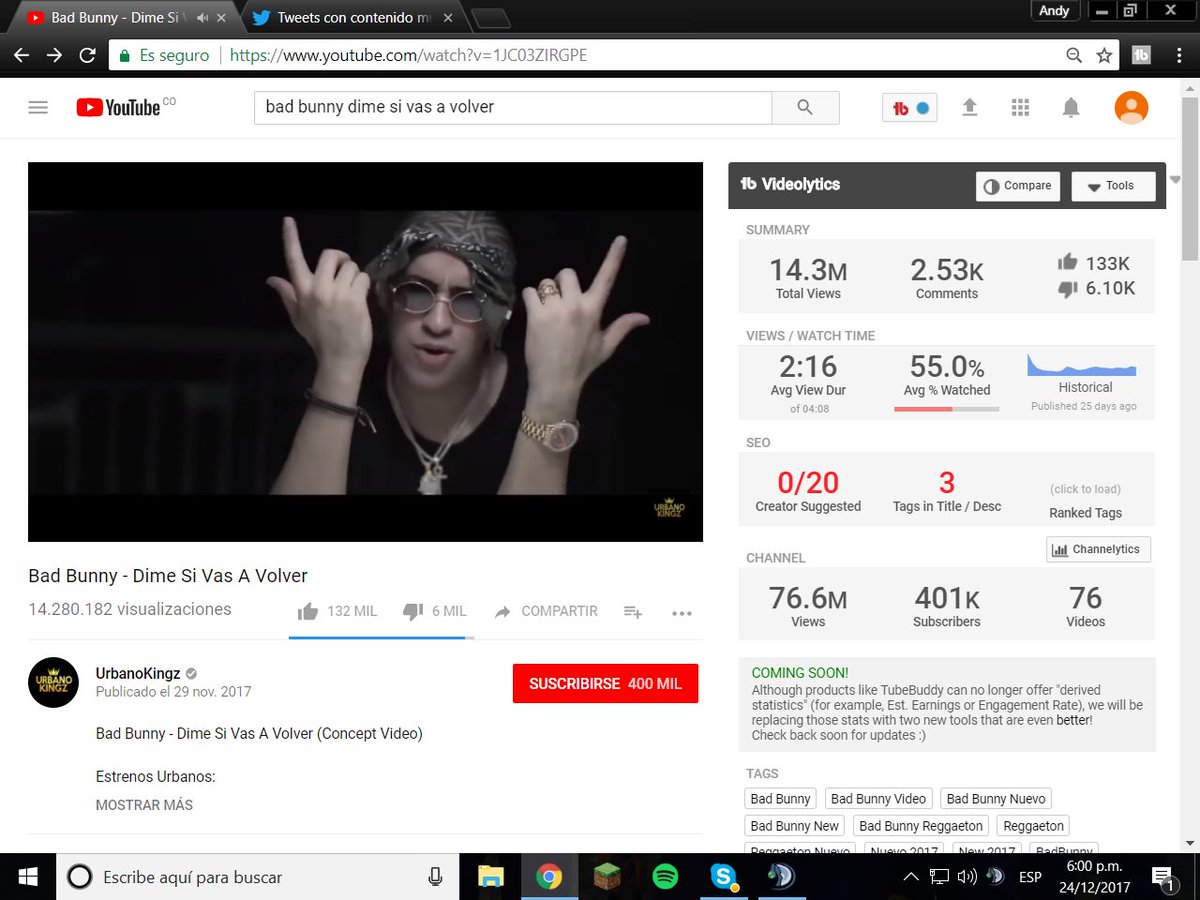Viewport: 1200px width, 900px height.
Task: Open the YouTube apps grid icon
Action: [x=1020, y=107]
